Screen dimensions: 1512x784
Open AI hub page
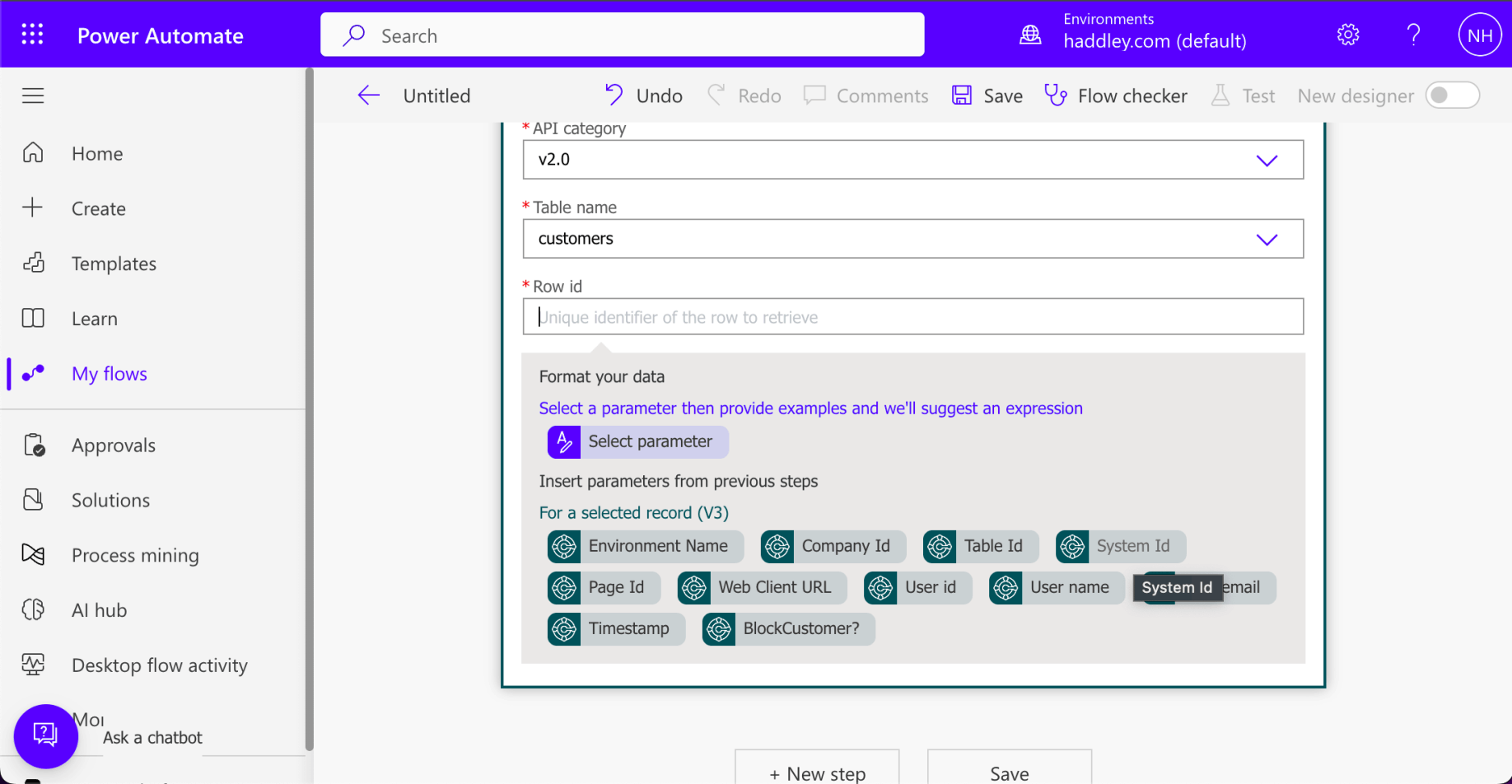(x=99, y=610)
